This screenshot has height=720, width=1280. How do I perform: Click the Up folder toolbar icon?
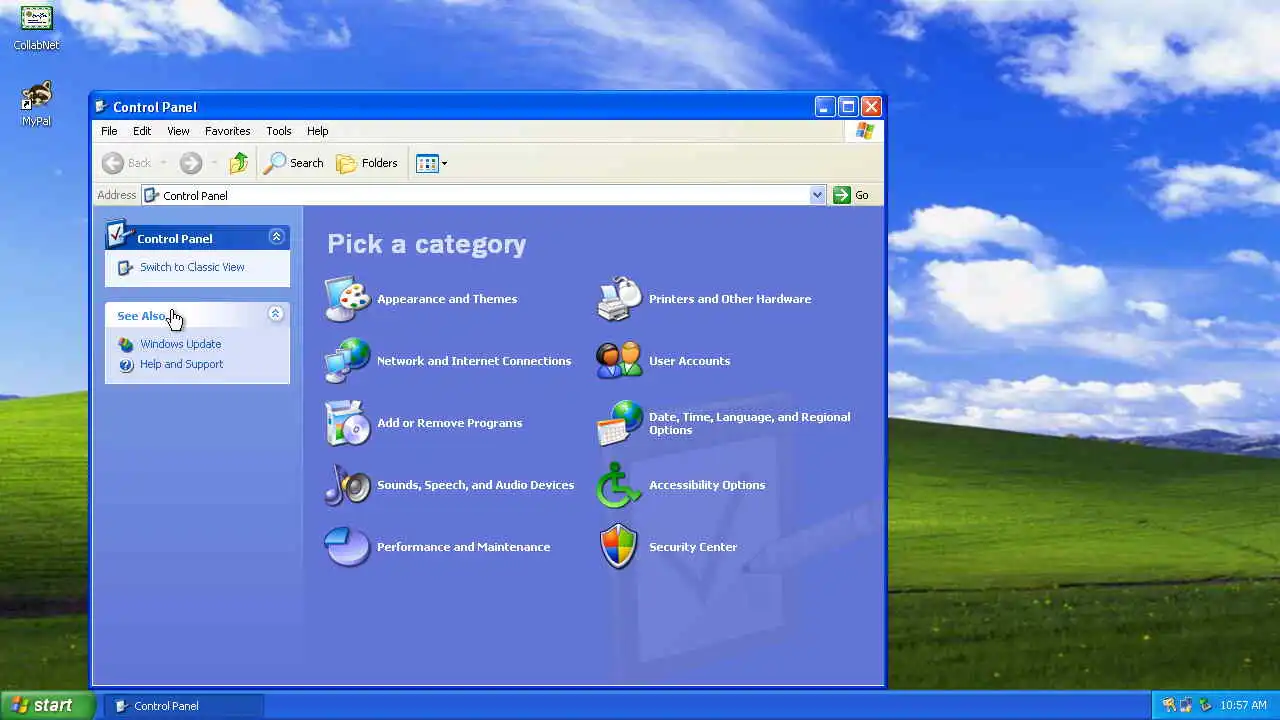(x=238, y=163)
